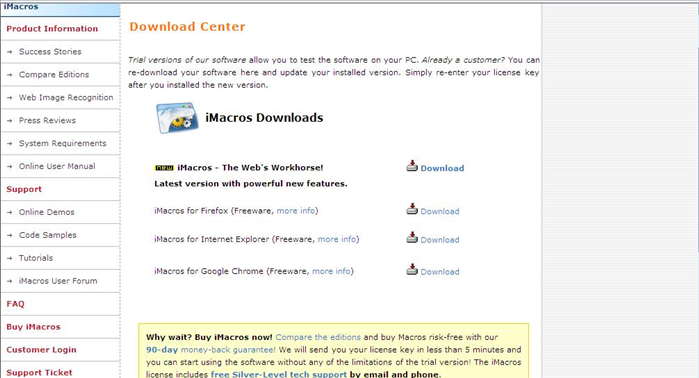Viewport: 699px width, 378px height.
Task: Click 'Why wait? Buy iMacros now!' text
Action: [x=209, y=337]
